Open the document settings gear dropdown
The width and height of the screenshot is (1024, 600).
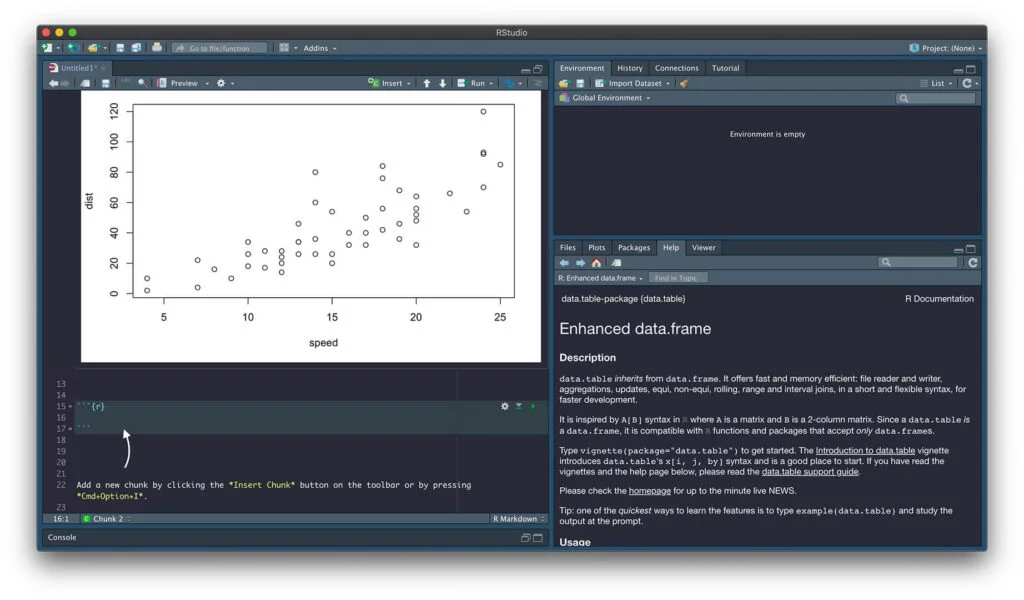[x=225, y=84]
